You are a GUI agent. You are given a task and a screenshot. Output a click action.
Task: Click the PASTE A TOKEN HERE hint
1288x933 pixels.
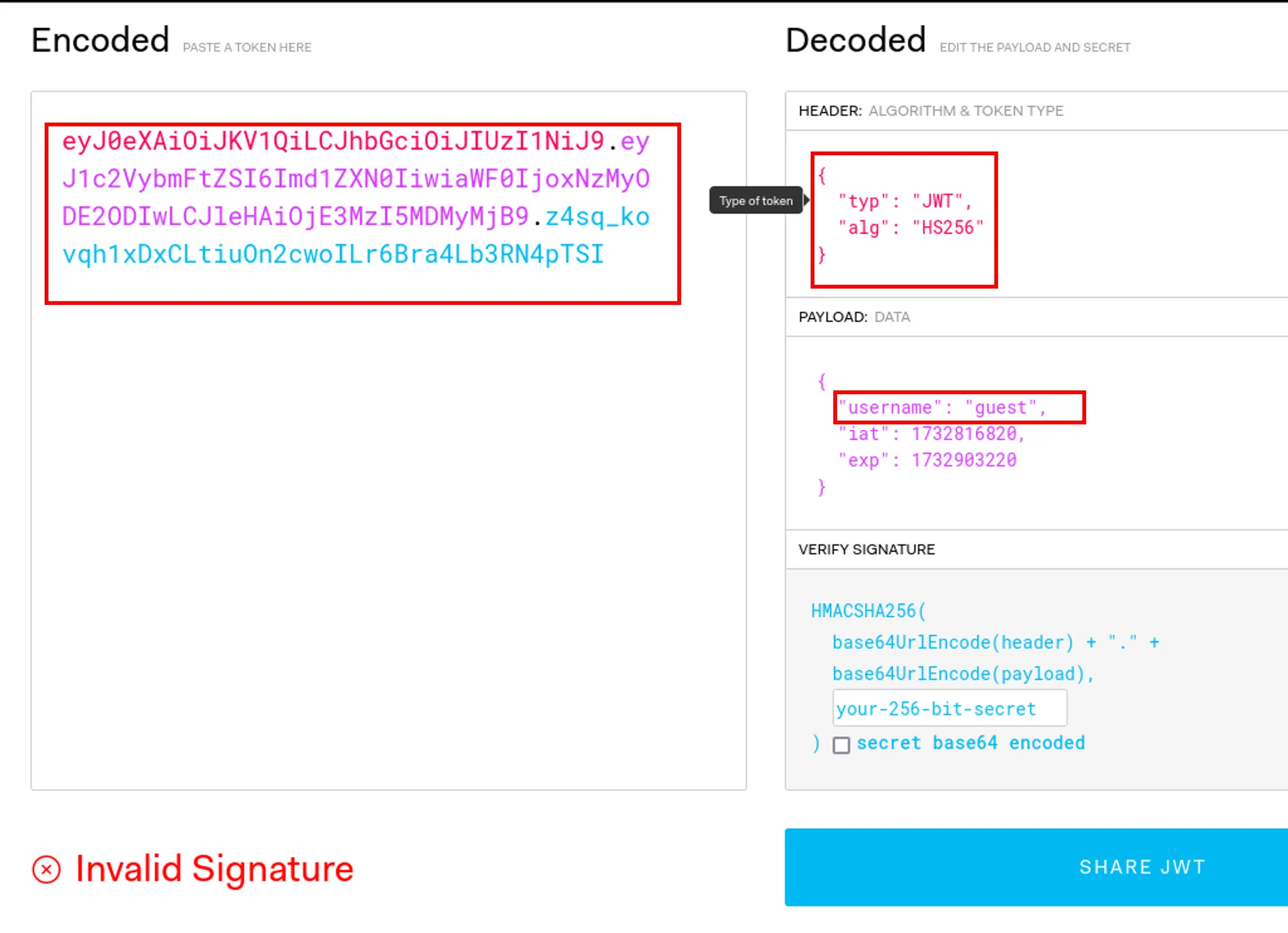(x=247, y=48)
